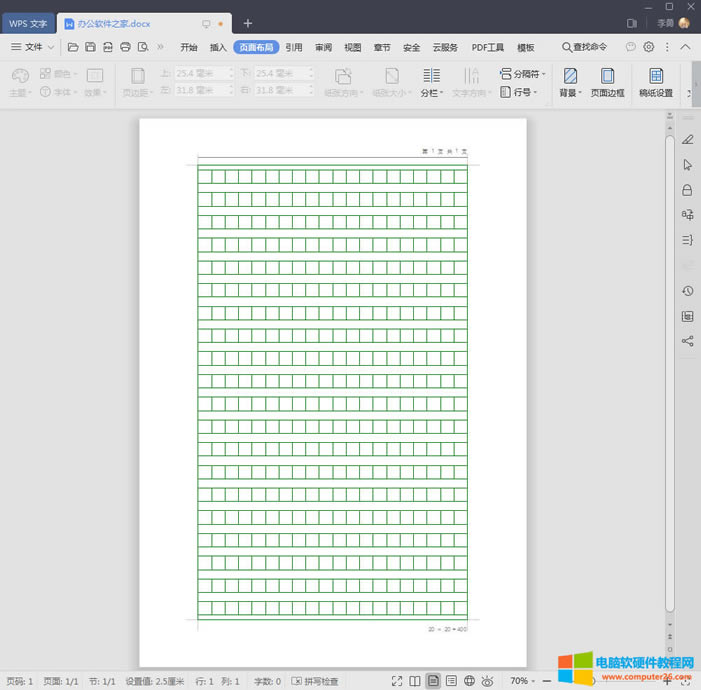Expand the 背景 background dropdown
Screen dimensions: 701x690
570,81
